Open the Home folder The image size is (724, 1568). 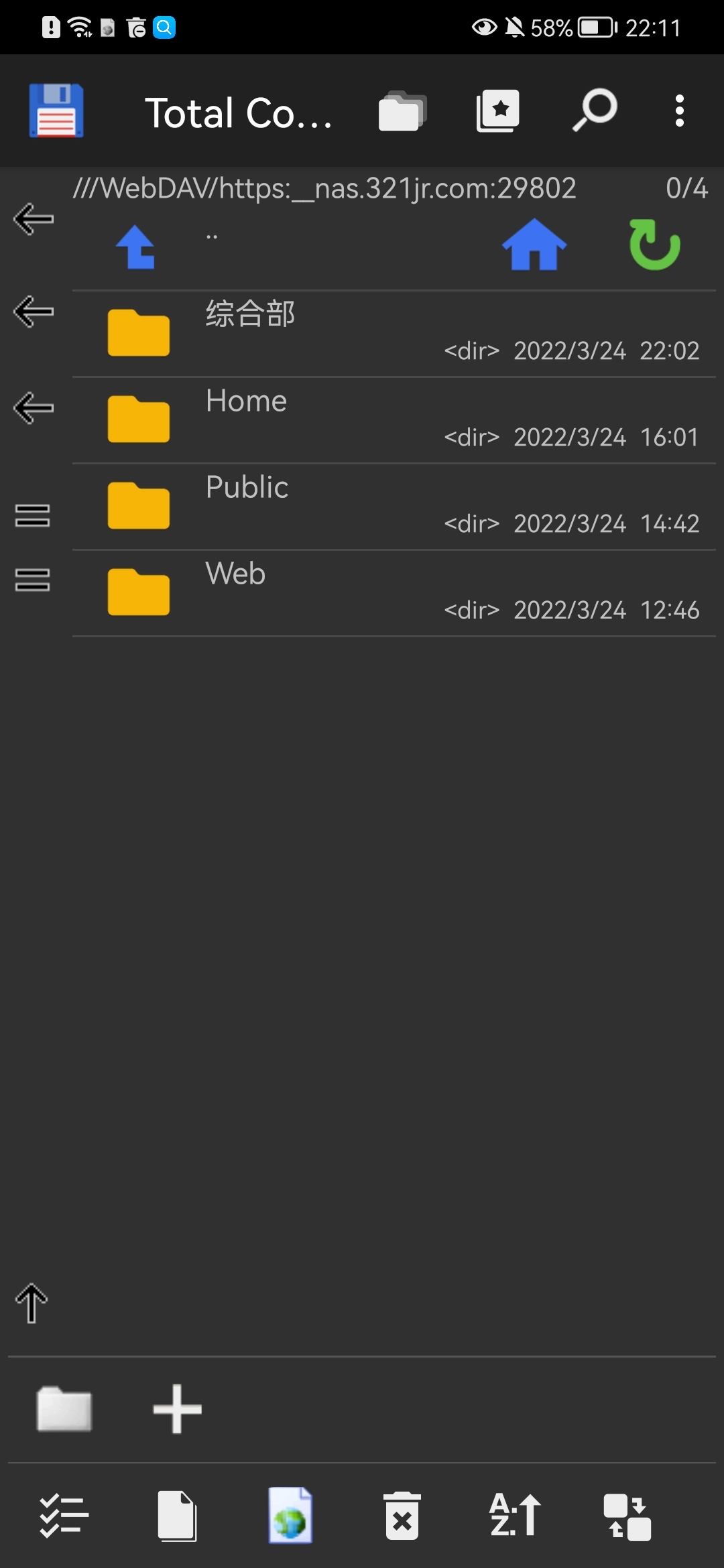coord(394,420)
